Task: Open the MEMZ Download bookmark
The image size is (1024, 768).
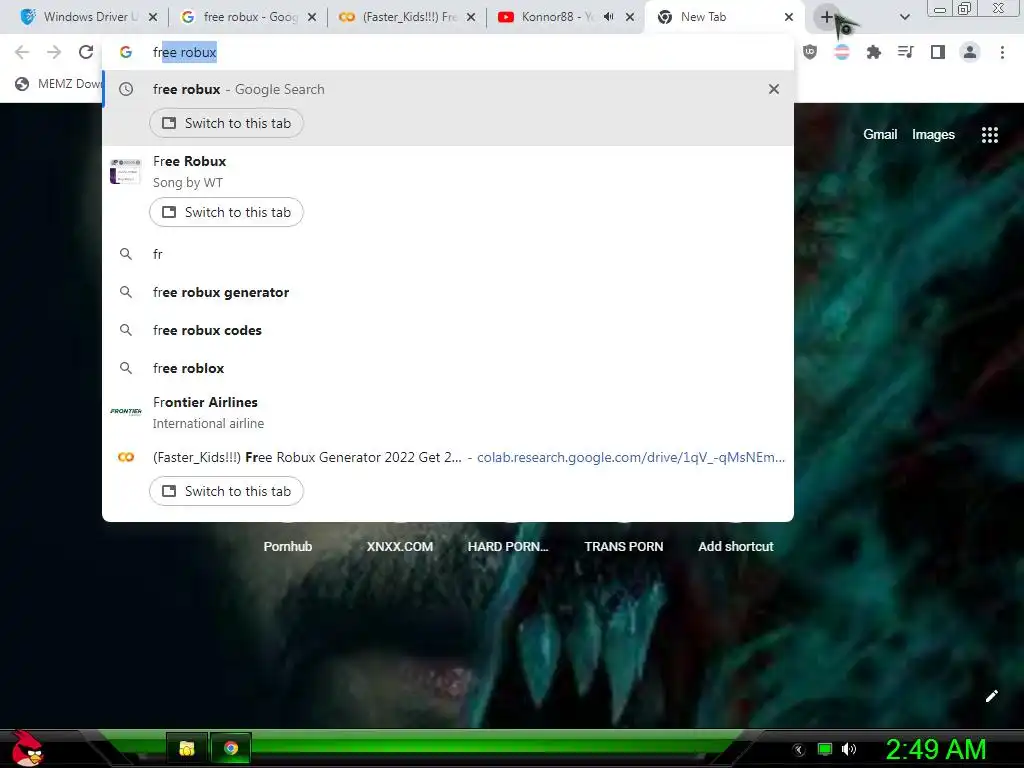Action: [x=57, y=84]
